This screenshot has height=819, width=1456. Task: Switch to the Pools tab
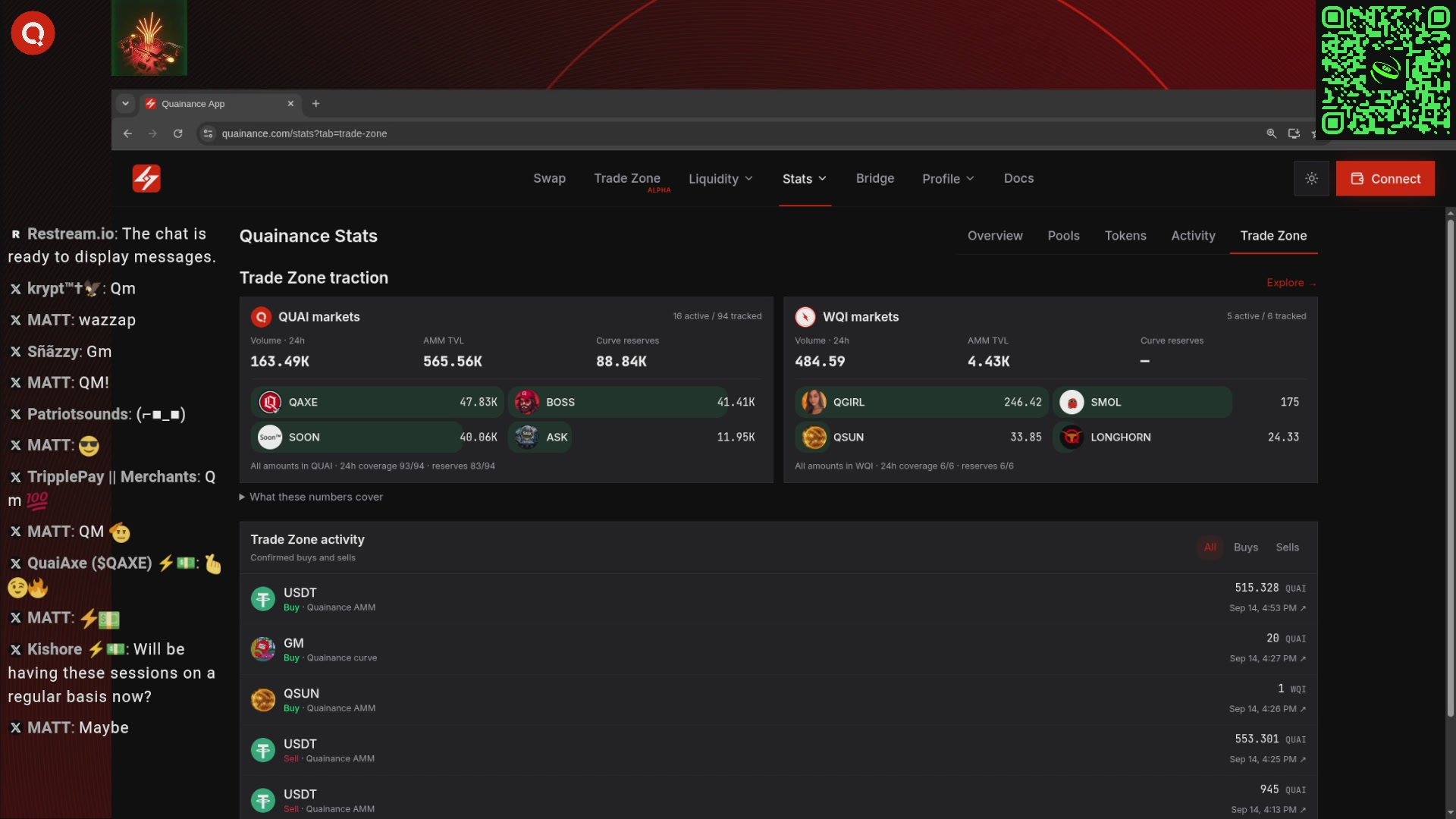tap(1063, 236)
